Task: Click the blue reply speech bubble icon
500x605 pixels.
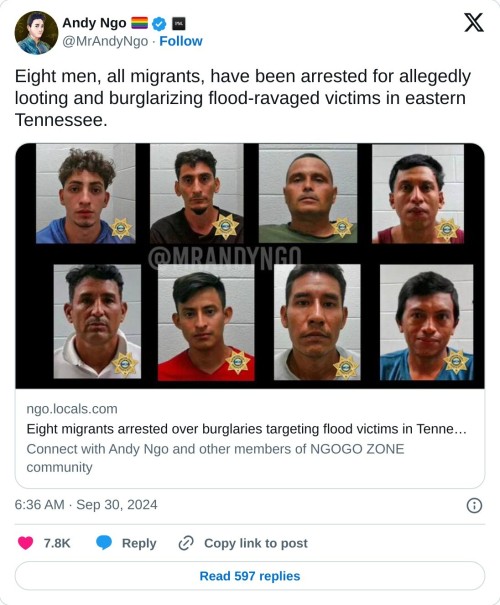Action: pyautogui.click(x=104, y=543)
